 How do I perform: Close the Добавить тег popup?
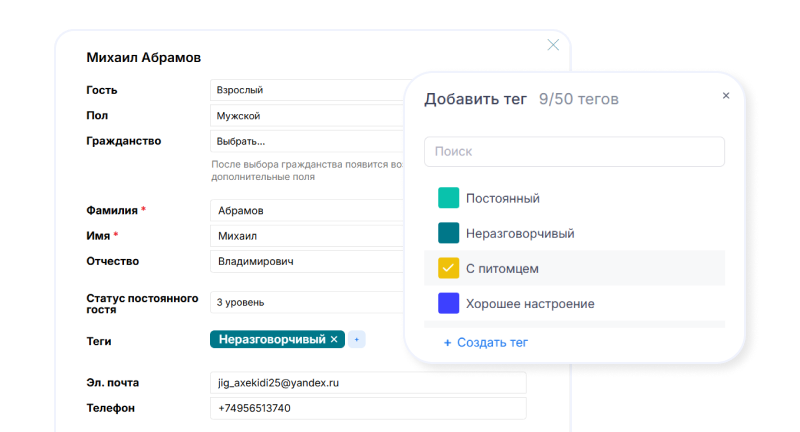[726, 95]
